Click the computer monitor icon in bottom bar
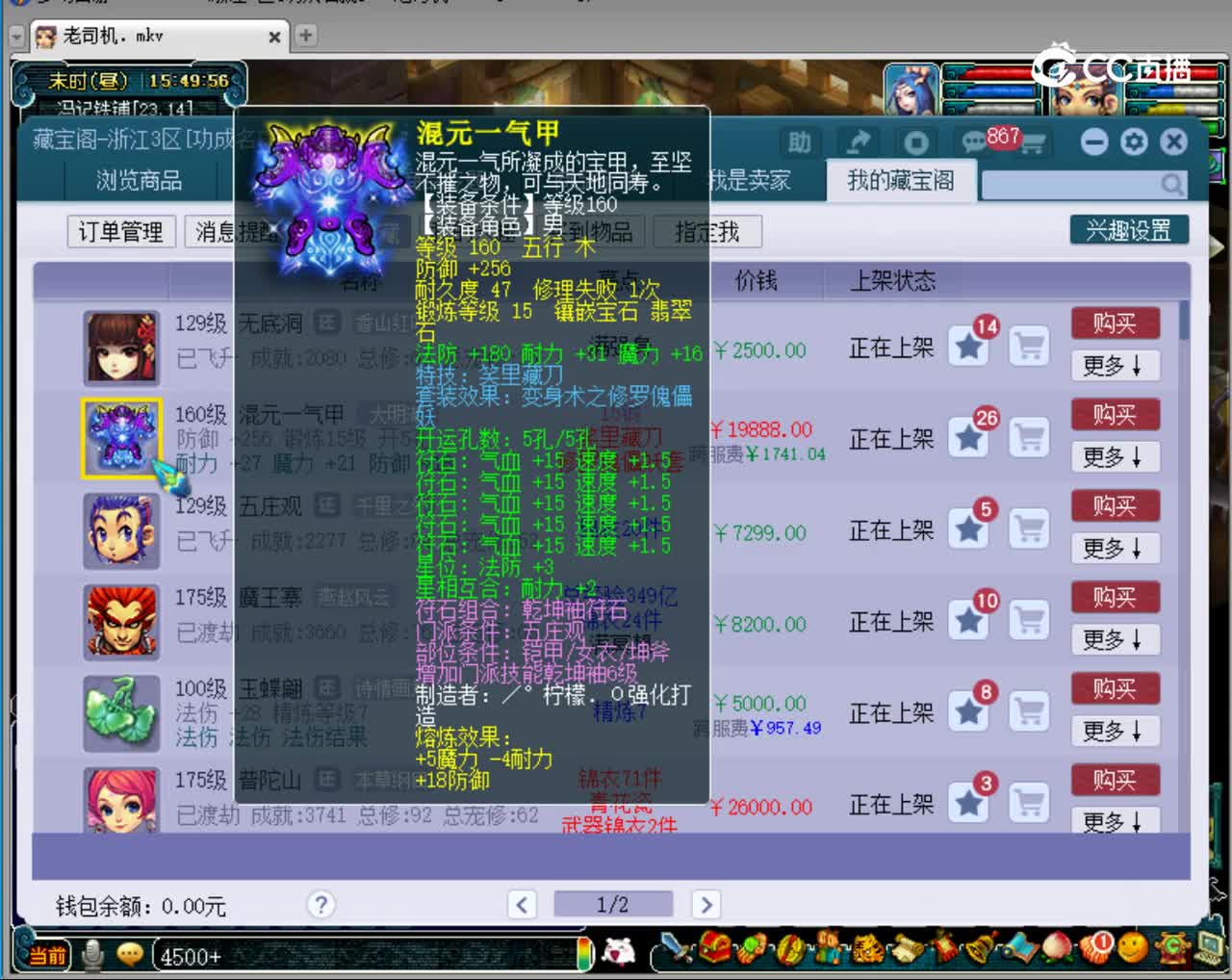Screen dimensions: 1232x980 pyautogui.click(x=1210, y=949)
